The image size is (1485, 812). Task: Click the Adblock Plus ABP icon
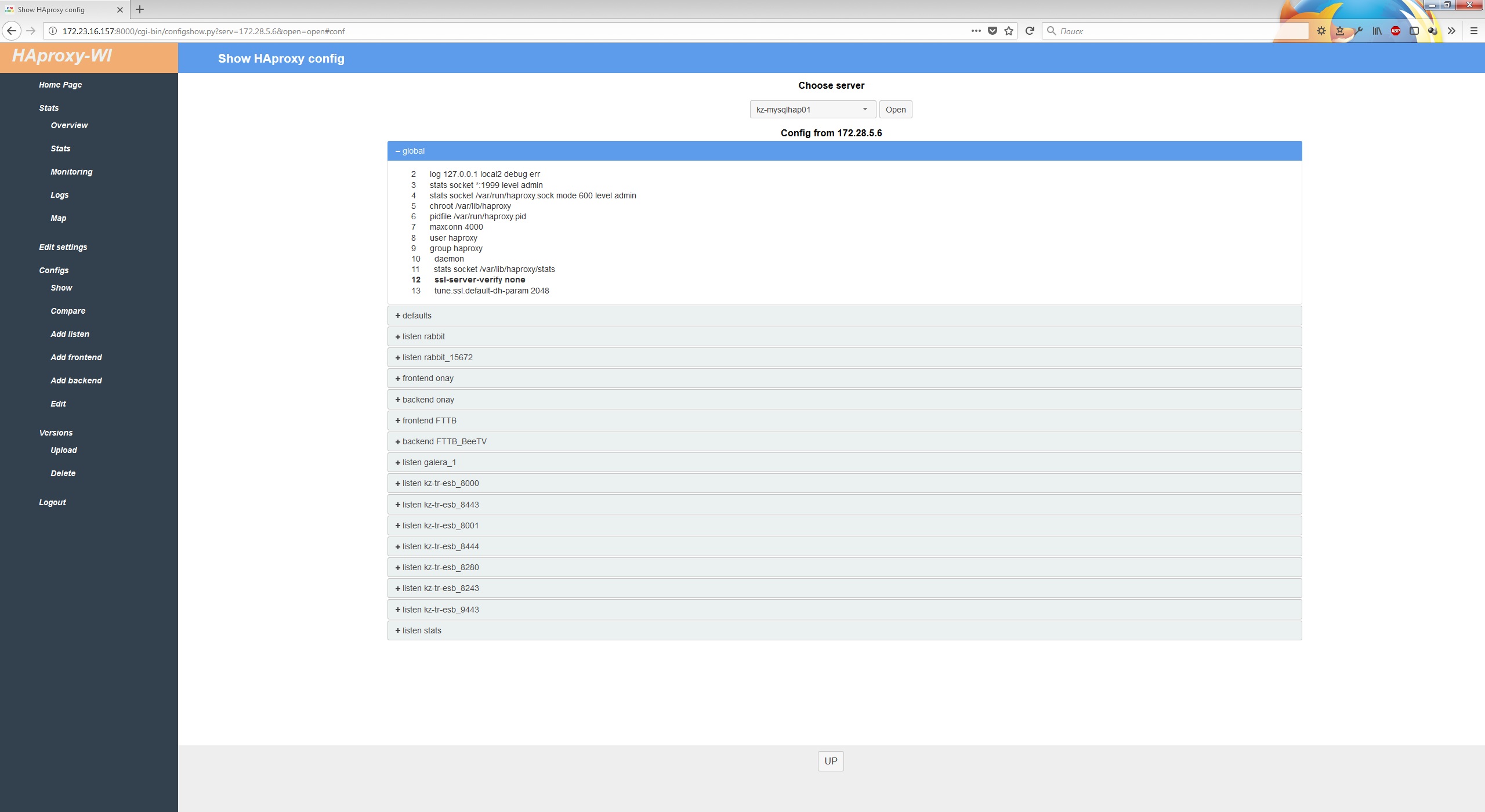point(1396,31)
